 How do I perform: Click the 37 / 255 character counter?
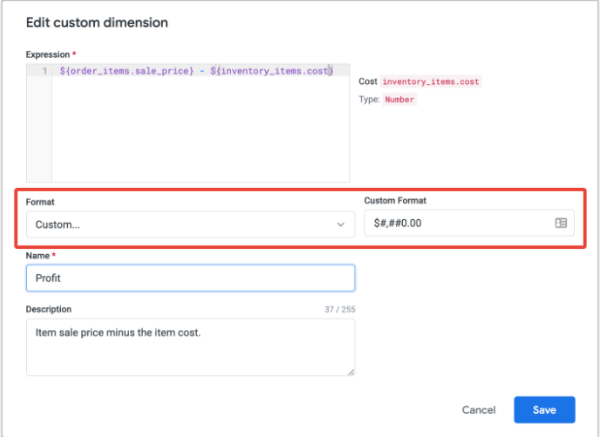[340, 309]
